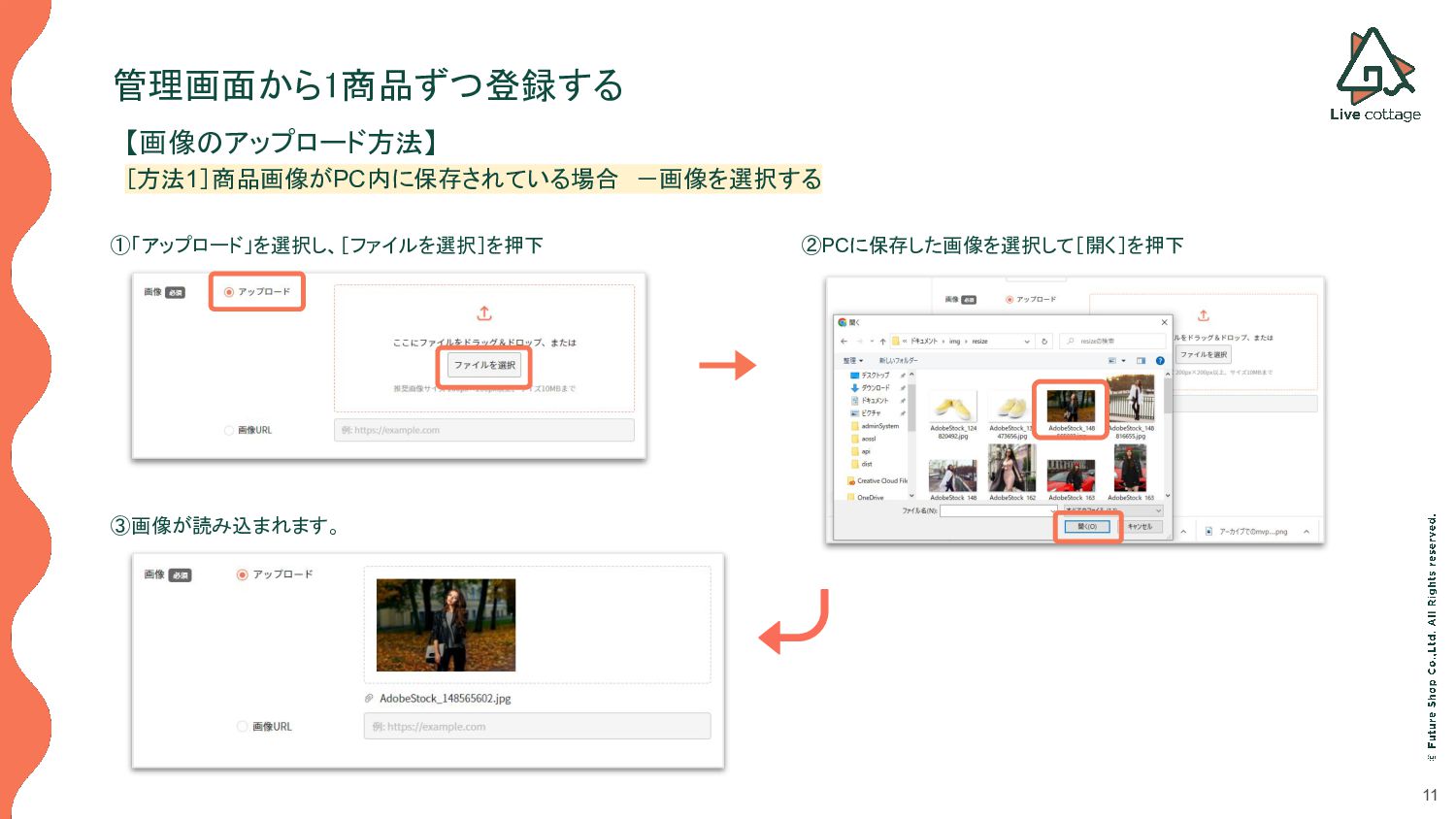1456x819 pixels.
Task: Click the paperclip icon beside AdobeStock_148565602.jpg
Action: tap(369, 698)
